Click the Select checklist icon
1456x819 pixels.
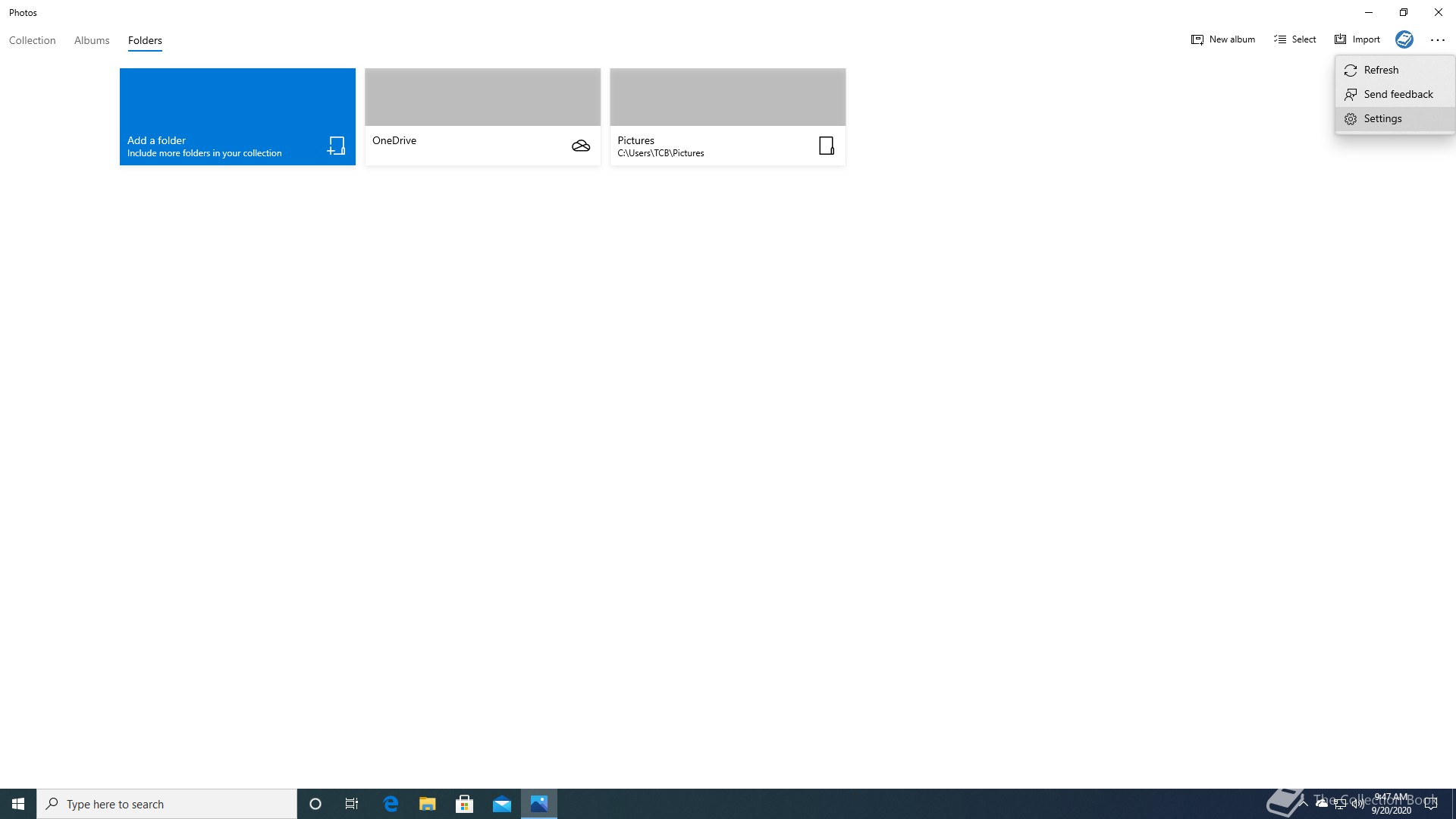(x=1280, y=39)
